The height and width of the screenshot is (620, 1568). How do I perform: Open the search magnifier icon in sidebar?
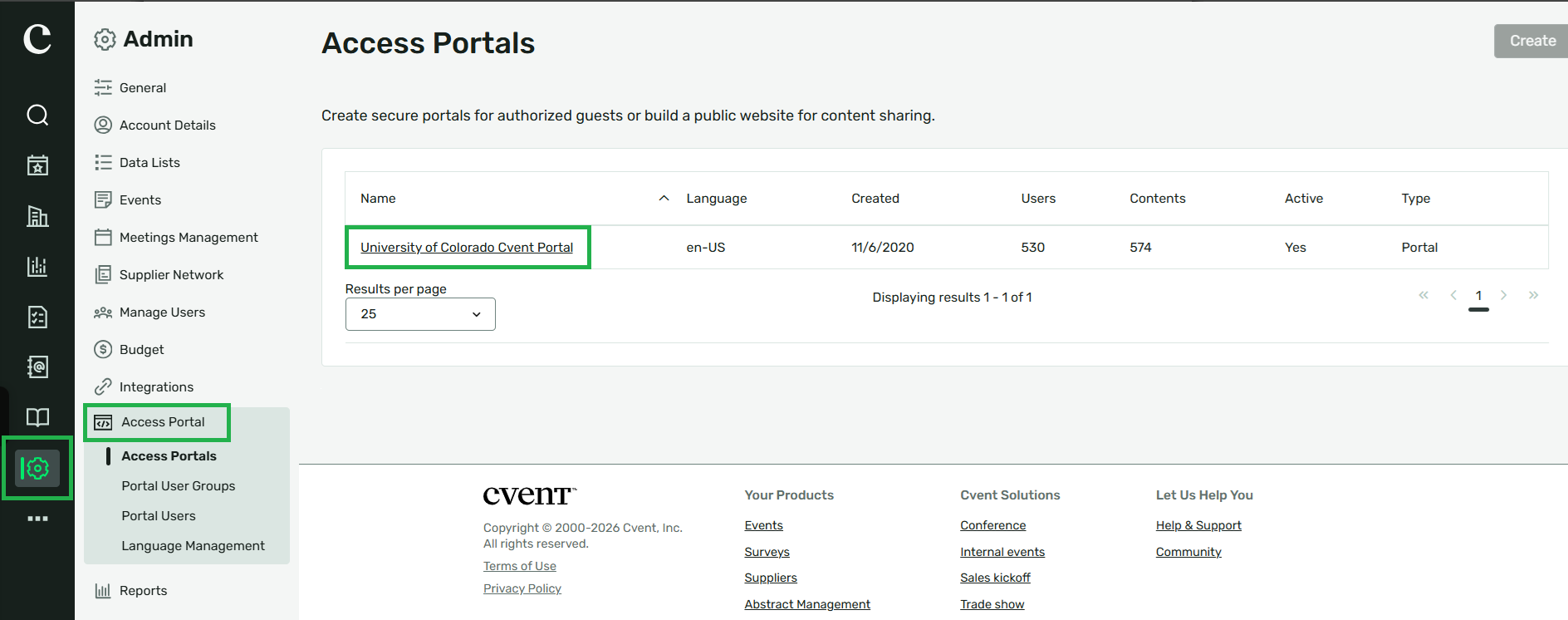point(37,115)
